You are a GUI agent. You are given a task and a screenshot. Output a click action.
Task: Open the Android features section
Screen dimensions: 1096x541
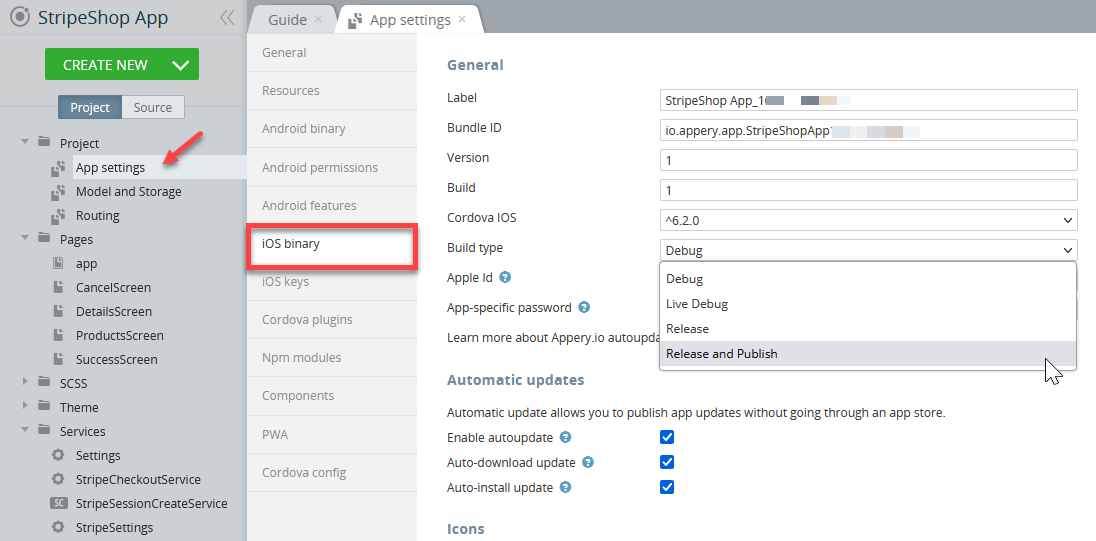tap(332, 205)
